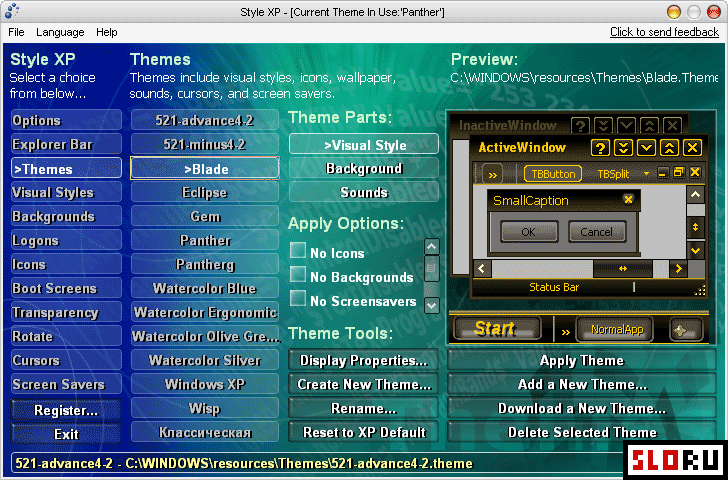Select the Gem theme
Viewport: 728px width, 480px height.
click(205, 216)
